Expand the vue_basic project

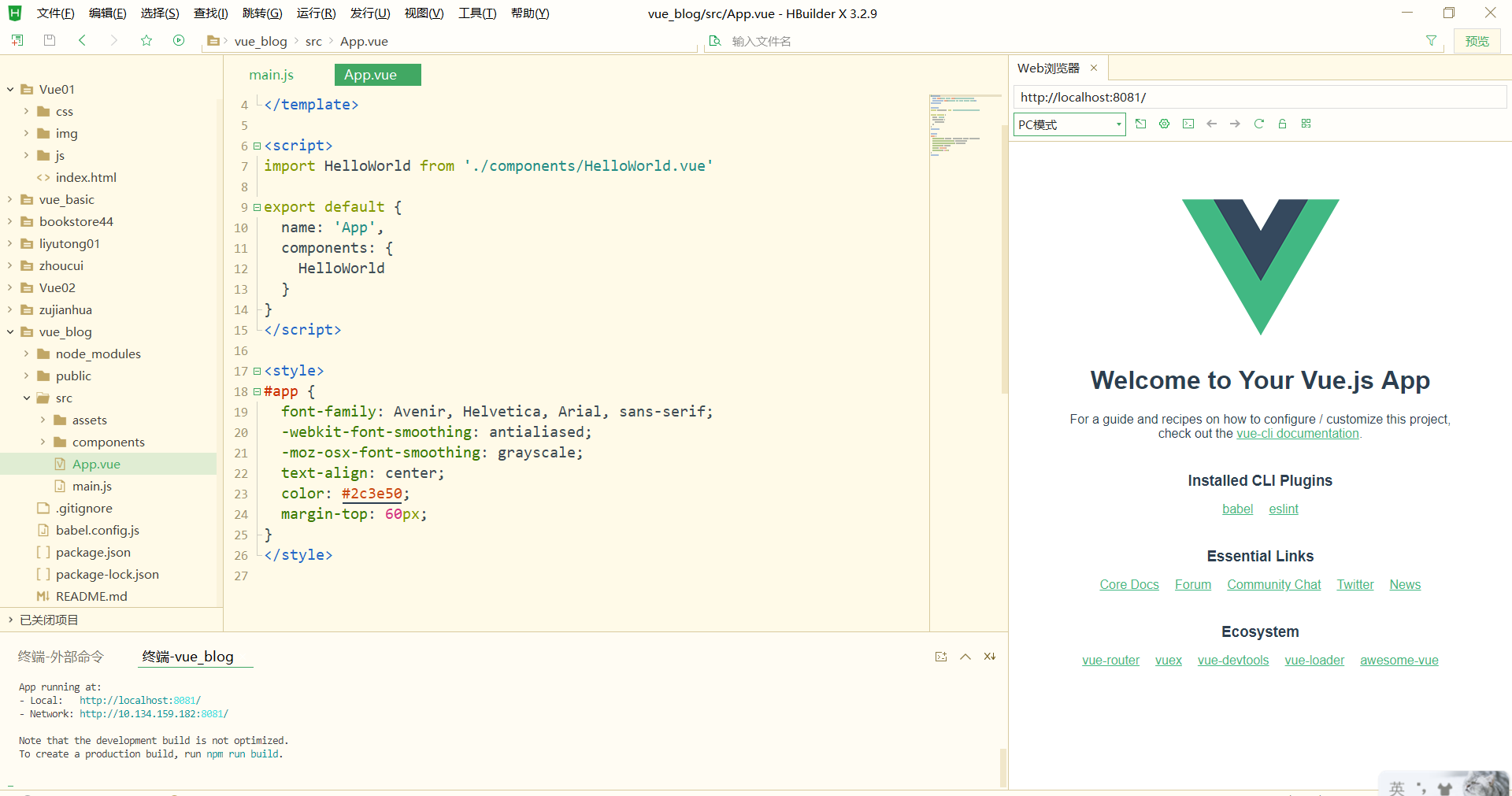tap(10, 199)
